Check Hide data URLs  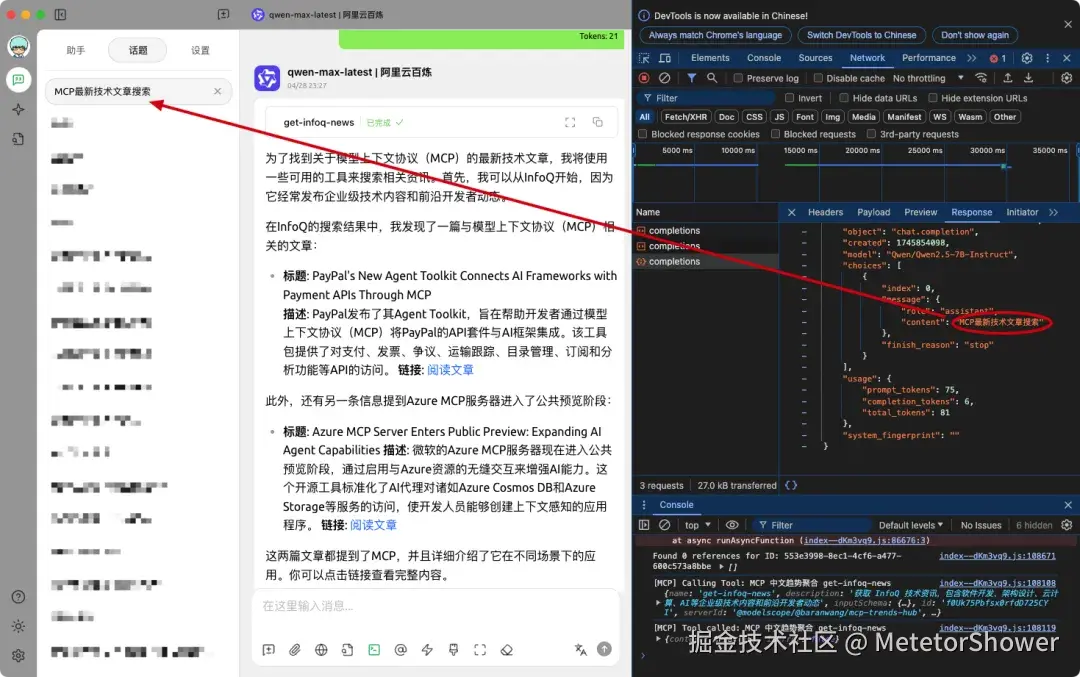point(844,98)
